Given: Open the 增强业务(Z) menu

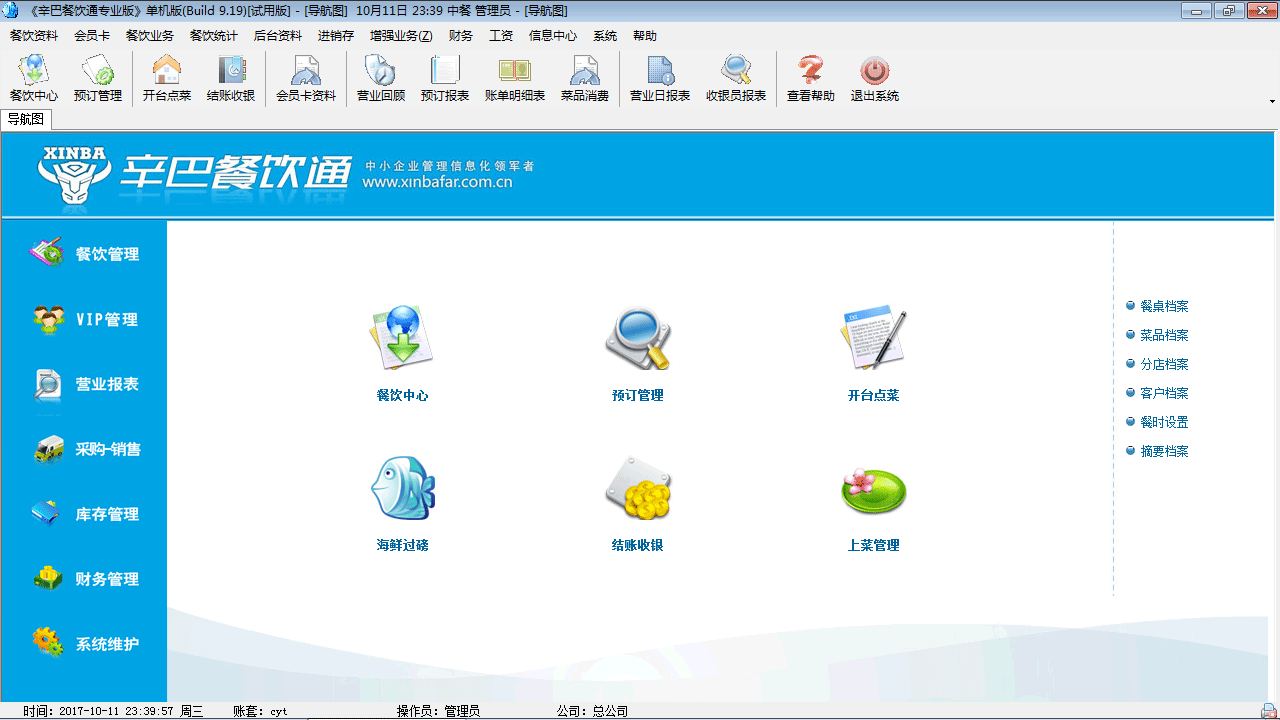Looking at the screenshot, I should pos(401,36).
